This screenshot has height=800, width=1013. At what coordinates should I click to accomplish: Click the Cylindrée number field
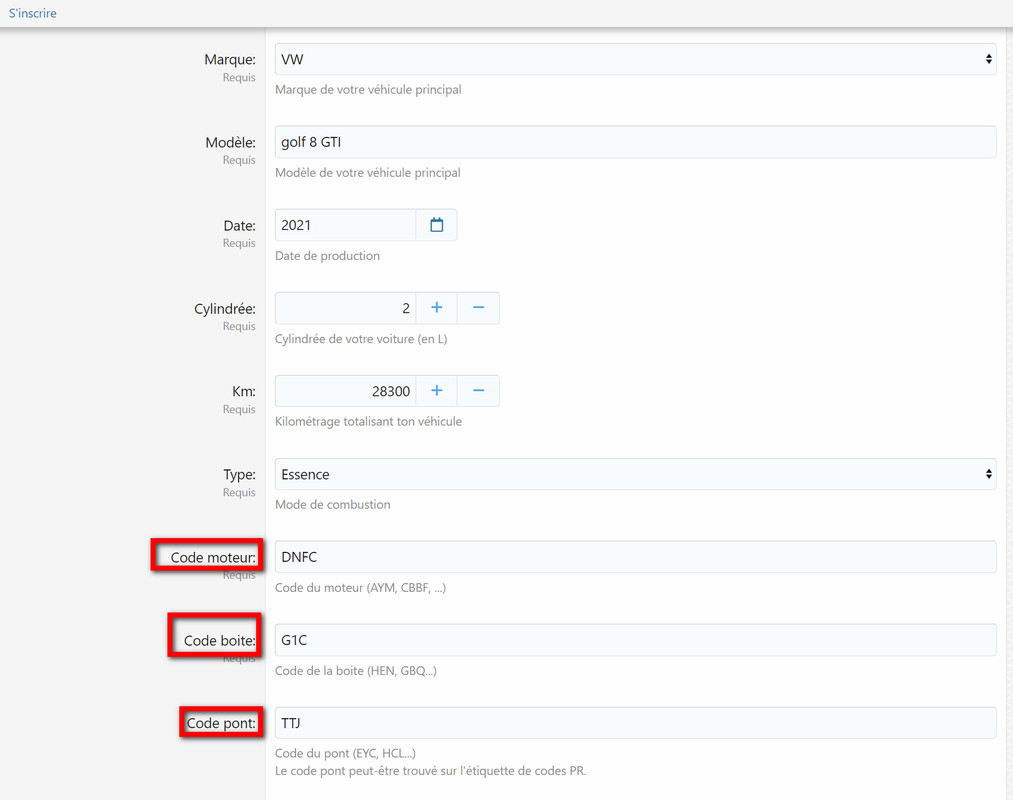346,308
